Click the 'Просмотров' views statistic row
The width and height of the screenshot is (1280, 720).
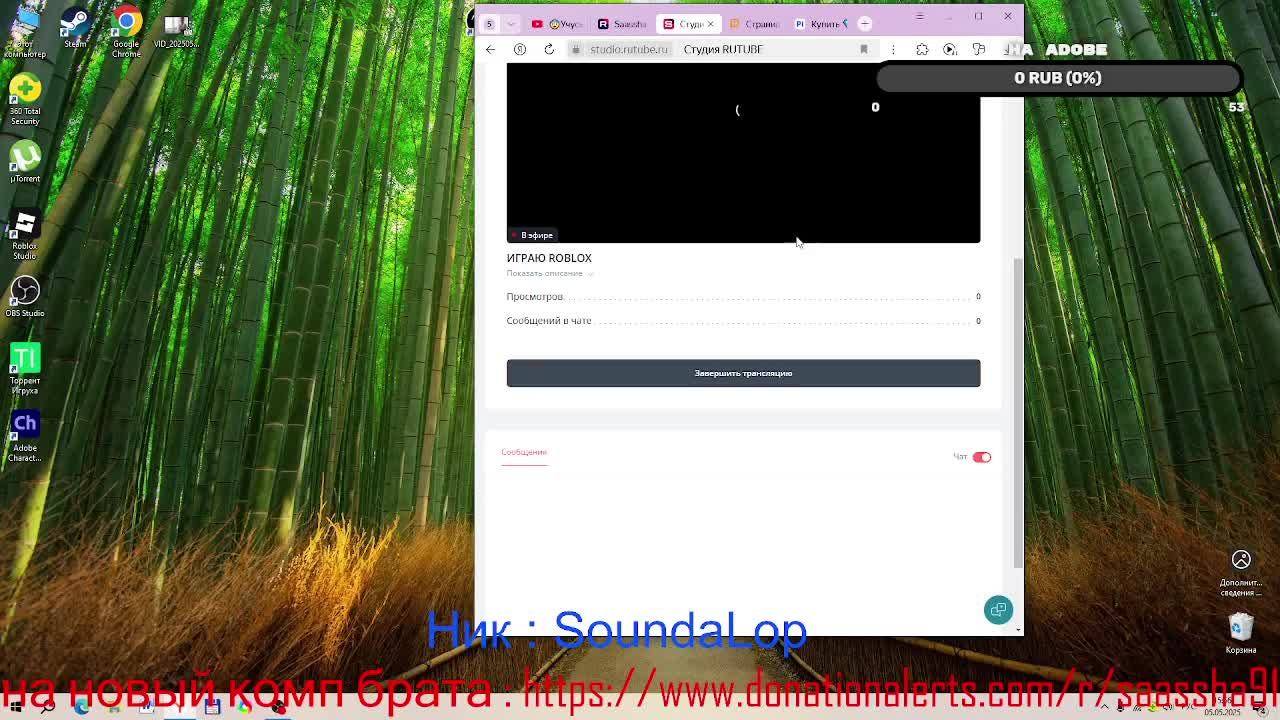point(743,296)
